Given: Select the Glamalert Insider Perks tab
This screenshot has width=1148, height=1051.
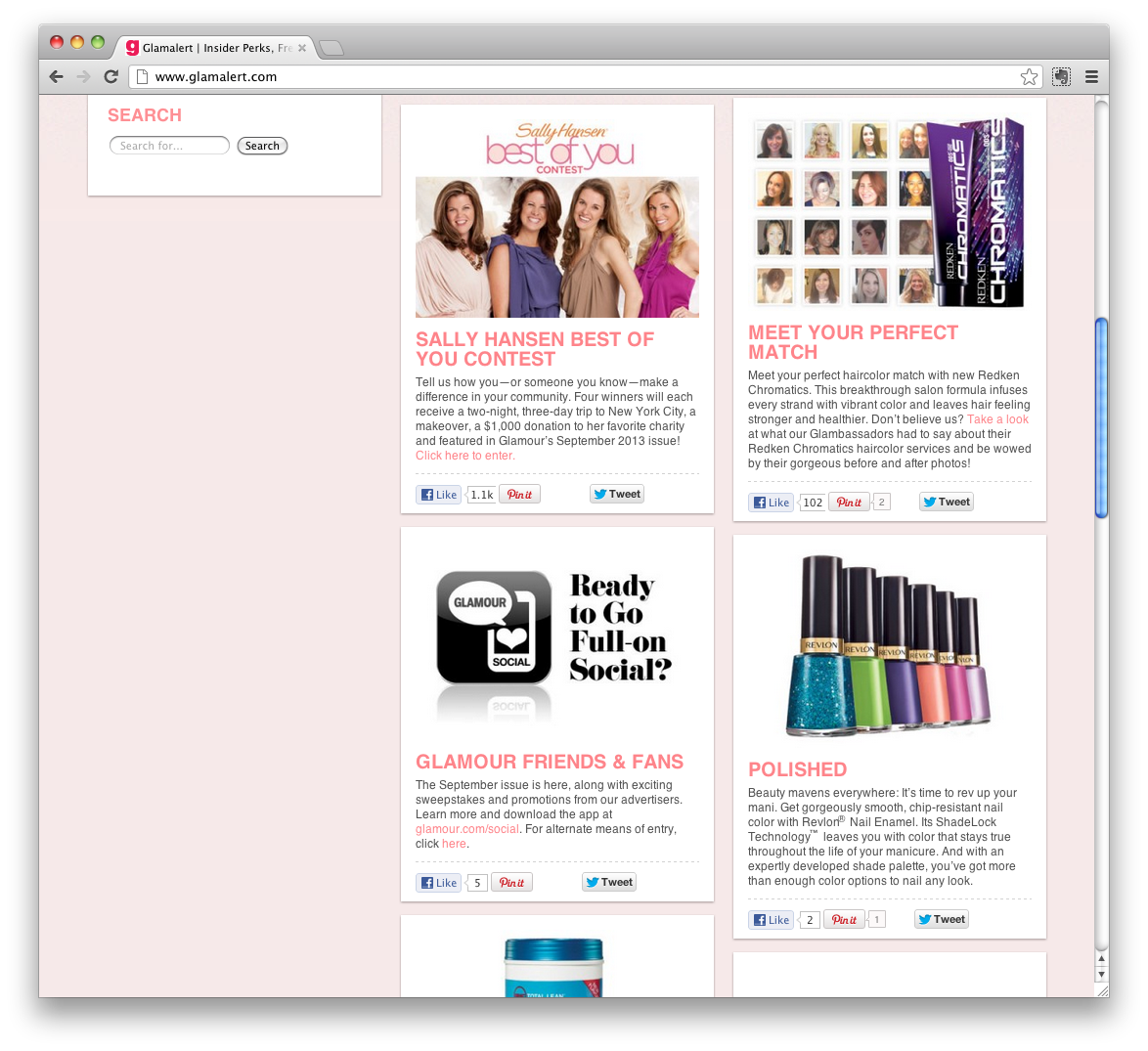Looking at the screenshot, I should pyautogui.click(x=214, y=48).
